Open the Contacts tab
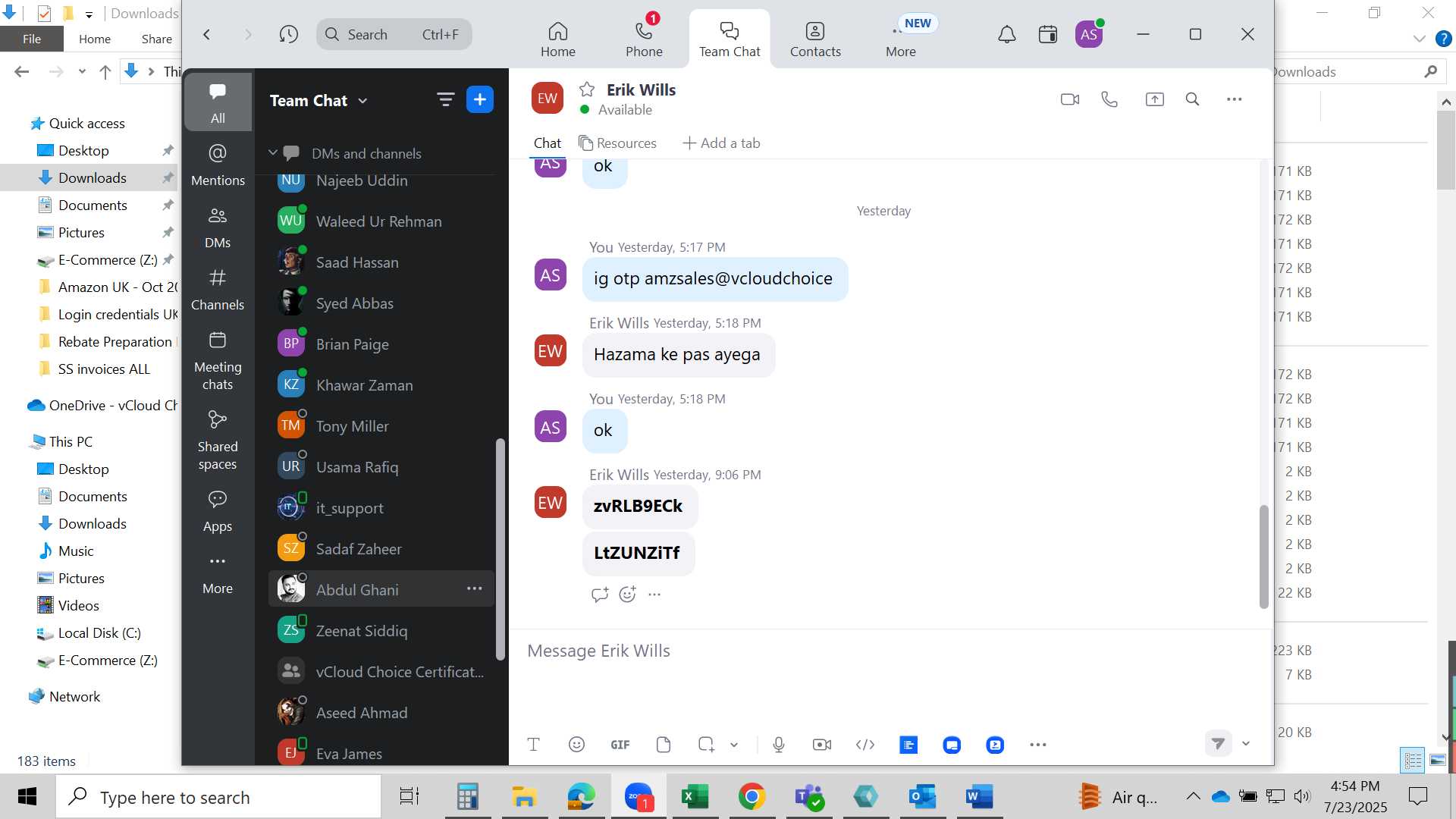The image size is (1456, 819). tap(815, 39)
